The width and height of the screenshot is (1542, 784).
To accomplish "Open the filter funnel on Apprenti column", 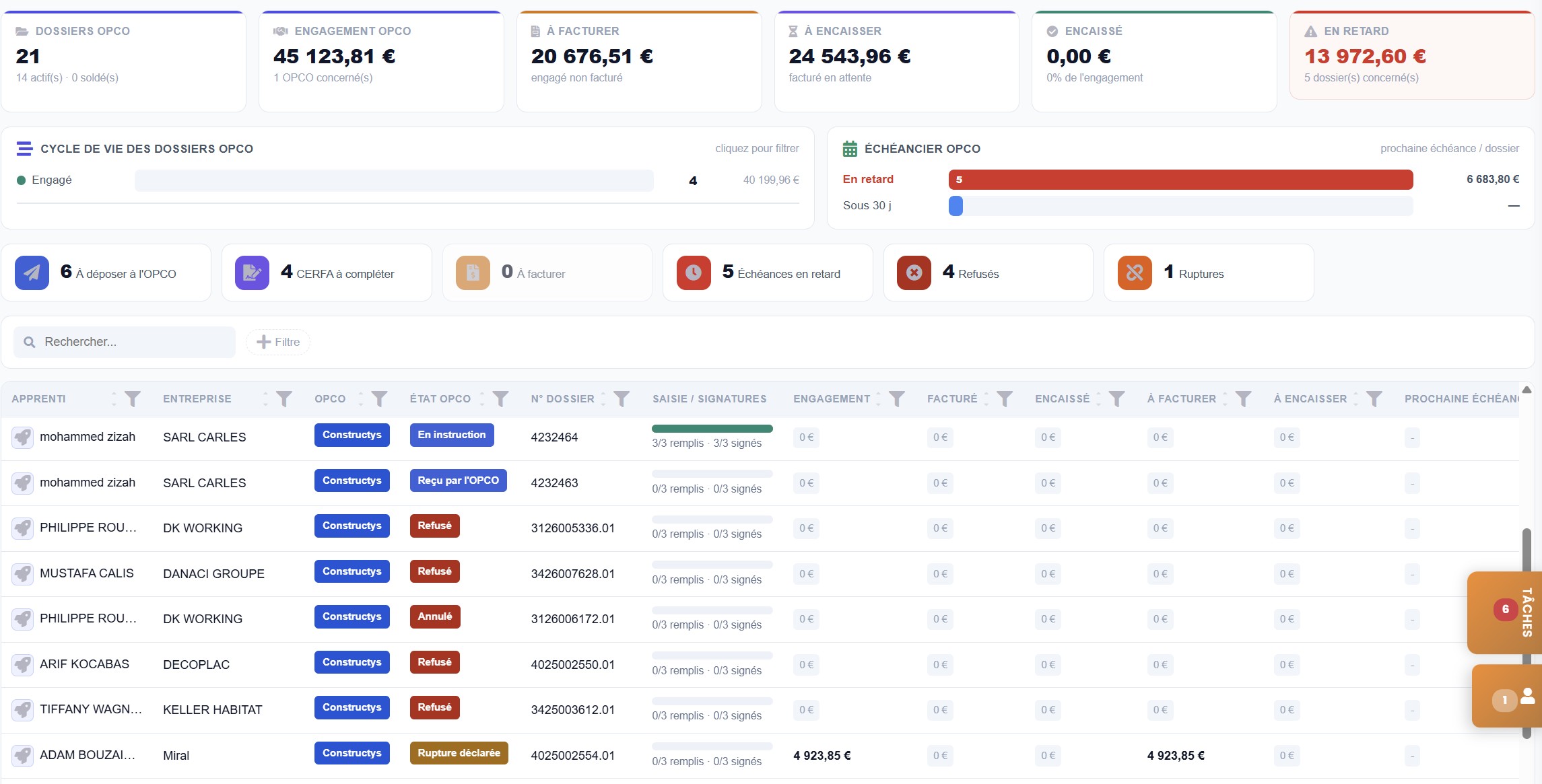I will coord(133,399).
